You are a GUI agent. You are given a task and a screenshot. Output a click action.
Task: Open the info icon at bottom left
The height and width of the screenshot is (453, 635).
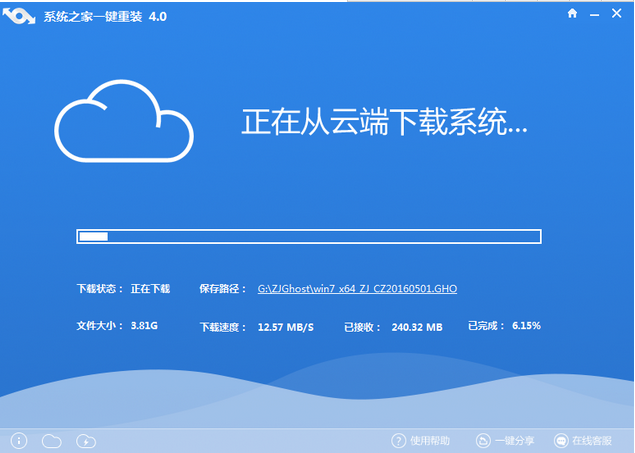pos(19,440)
